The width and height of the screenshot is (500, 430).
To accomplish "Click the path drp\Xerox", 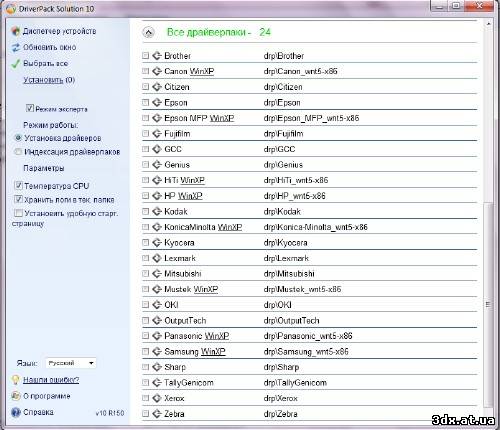I will [280, 398].
